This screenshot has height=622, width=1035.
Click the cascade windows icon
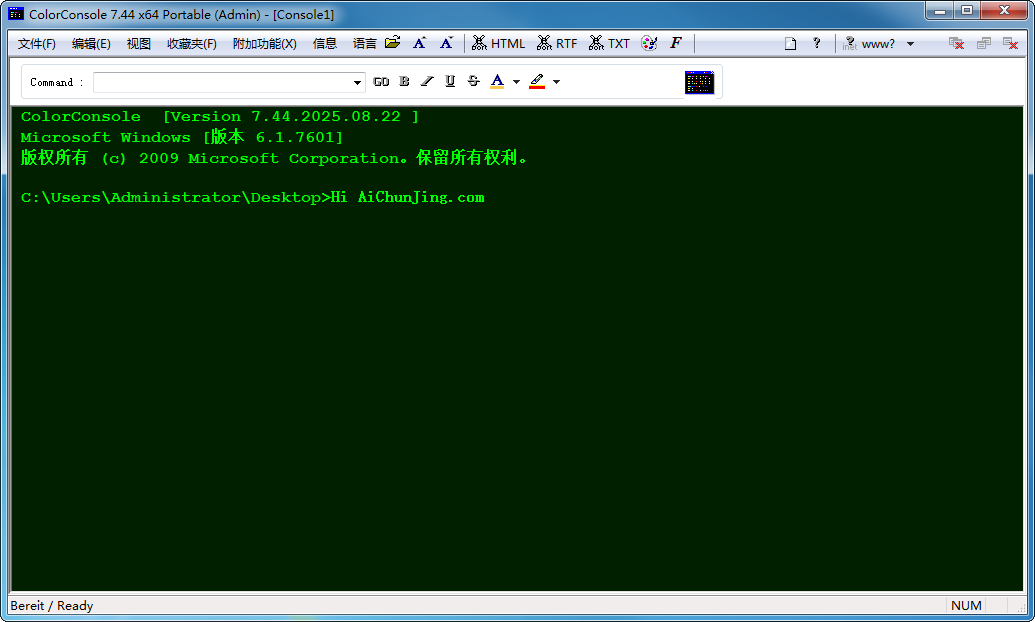tap(984, 44)
